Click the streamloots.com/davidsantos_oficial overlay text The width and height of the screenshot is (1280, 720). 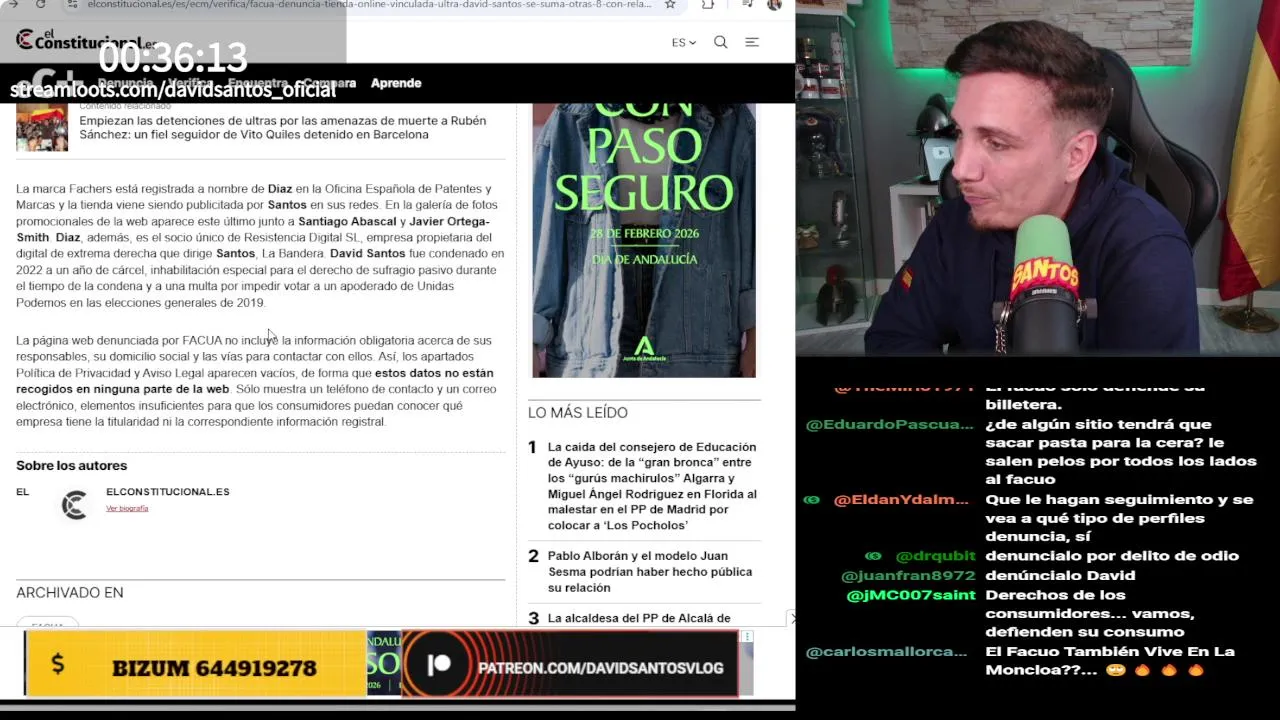(x=173, y=90)
